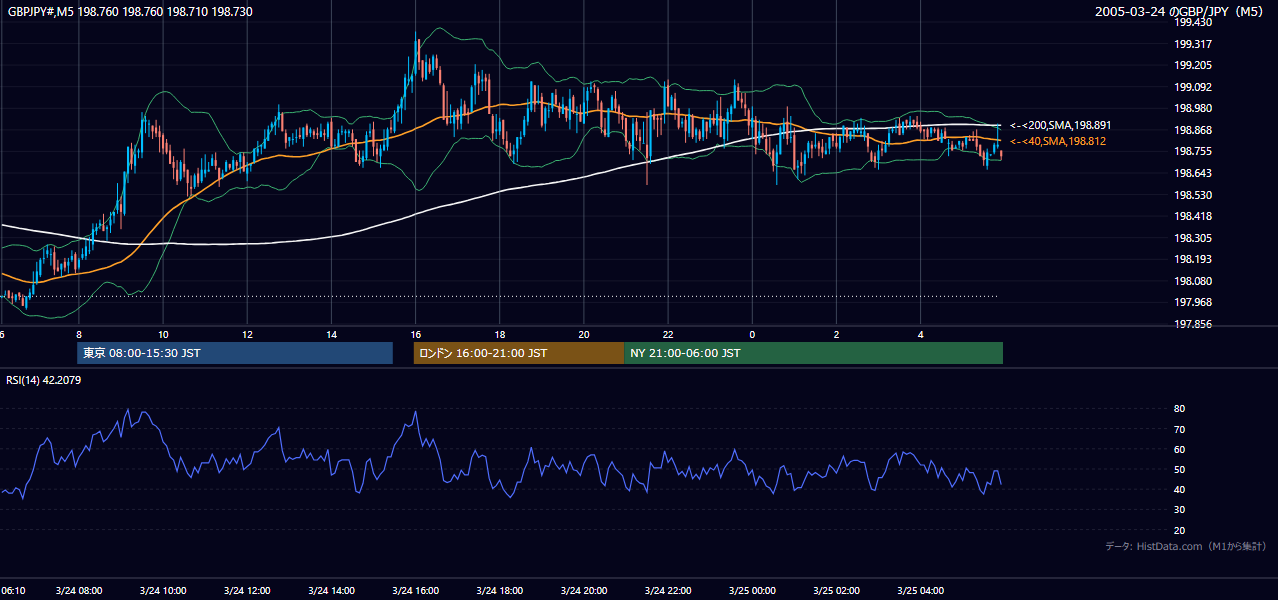Image resolution: width=1278 pixels, height=600 pixels.
Task: Click hour tick 22 under price chart
Action: (668, 335)
